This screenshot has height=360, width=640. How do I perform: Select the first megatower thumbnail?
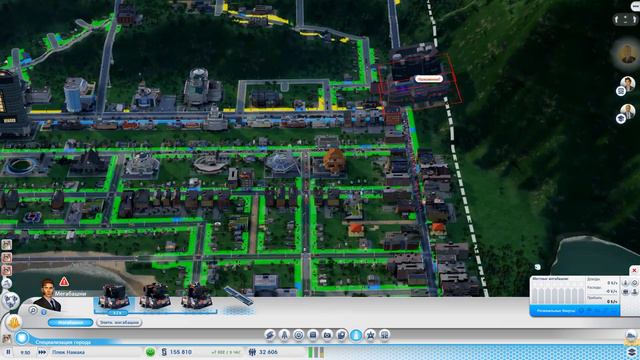pyautogui.click(x=115, y=298)
